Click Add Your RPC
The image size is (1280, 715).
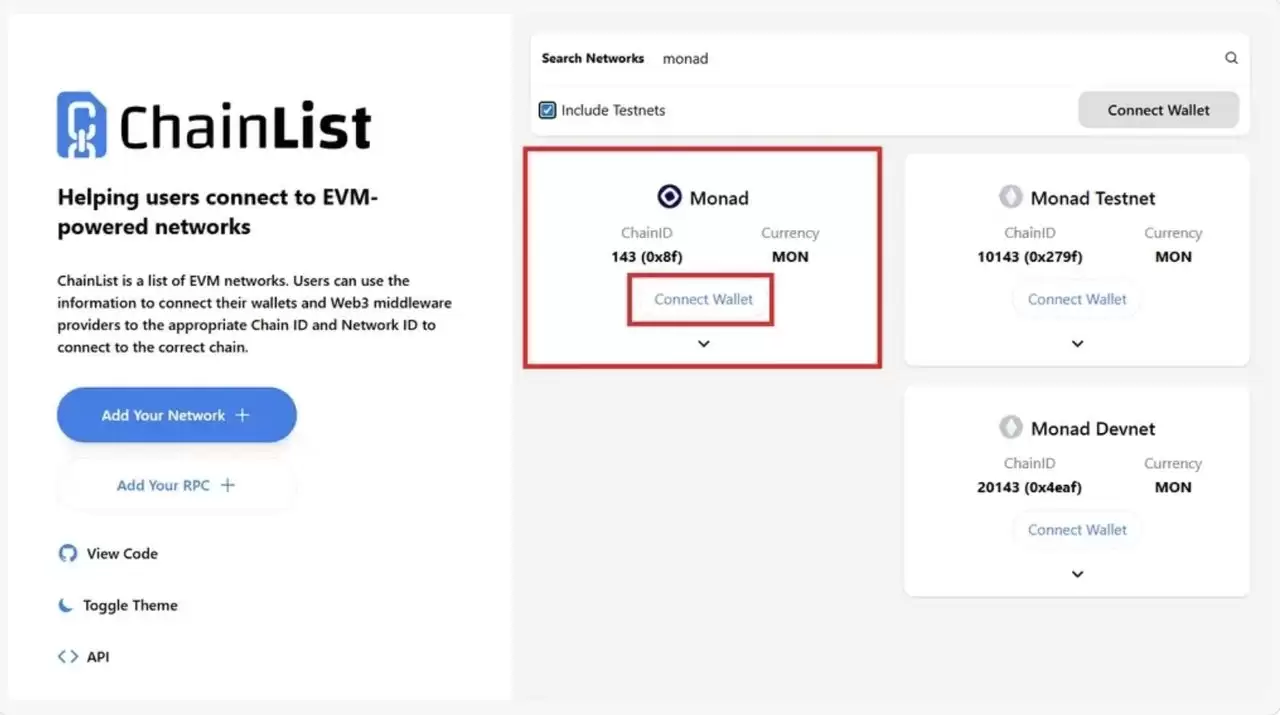tap(176, 485)
